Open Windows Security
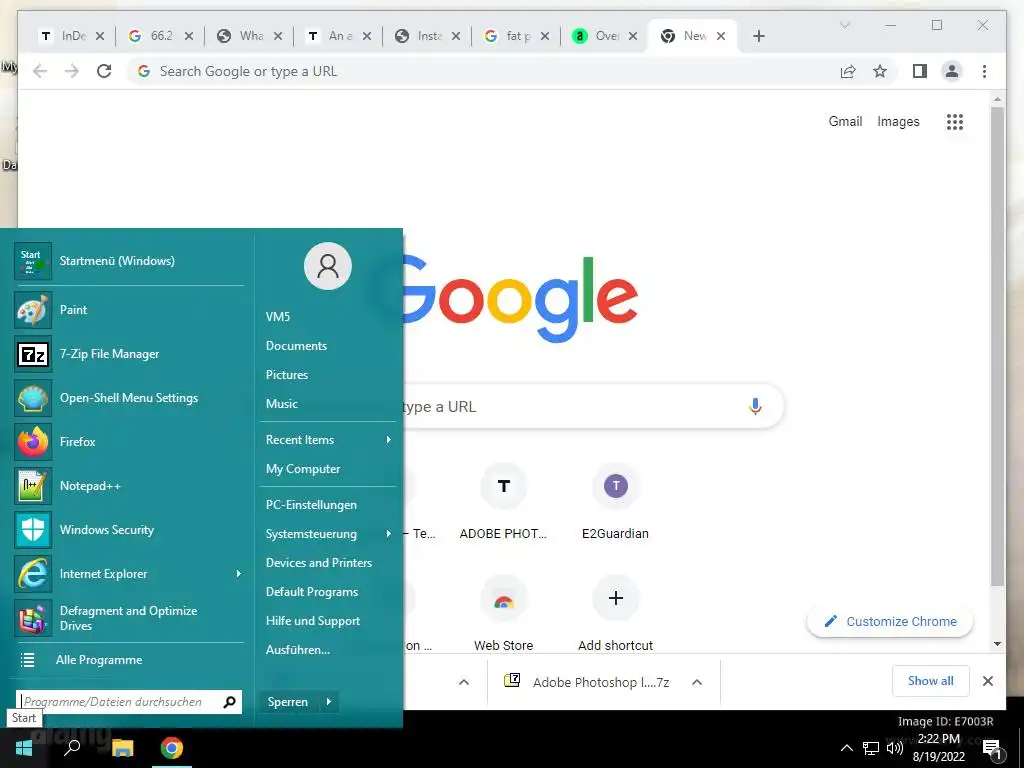 tap(129, 530)
